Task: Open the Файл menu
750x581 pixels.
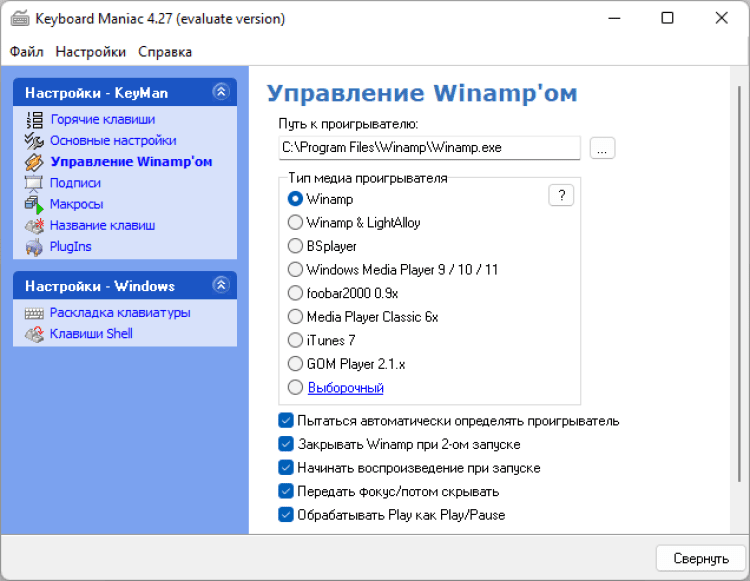Action: point(26,52)
